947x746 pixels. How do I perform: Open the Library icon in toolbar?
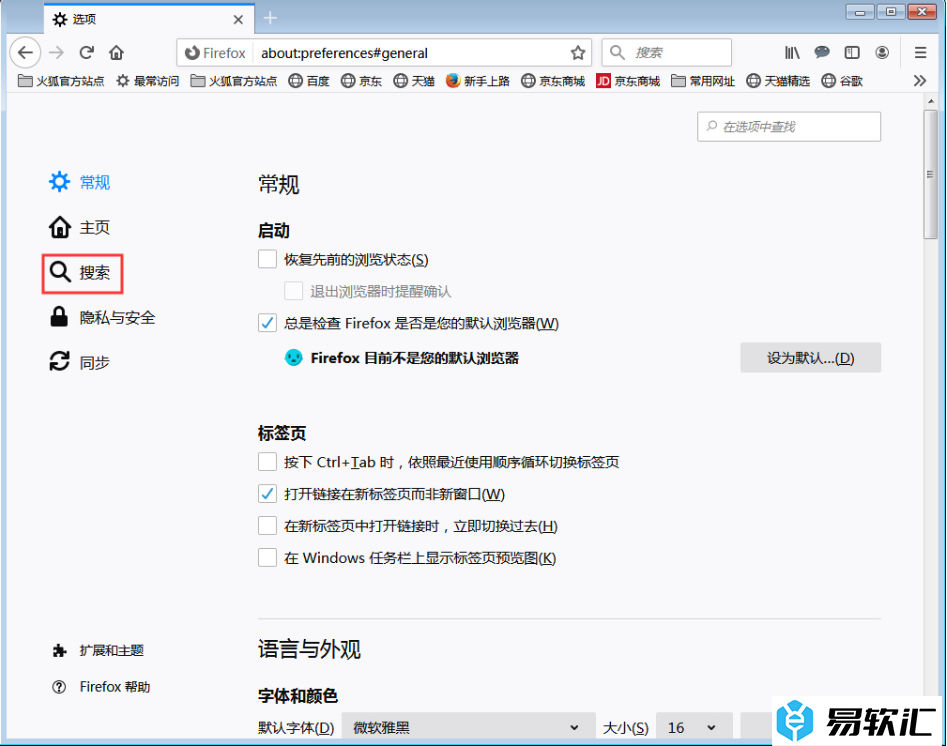(792, 53)
